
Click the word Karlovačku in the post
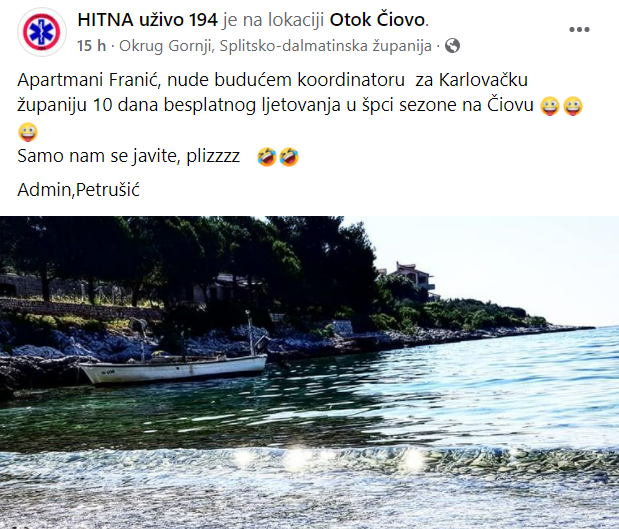483,80
